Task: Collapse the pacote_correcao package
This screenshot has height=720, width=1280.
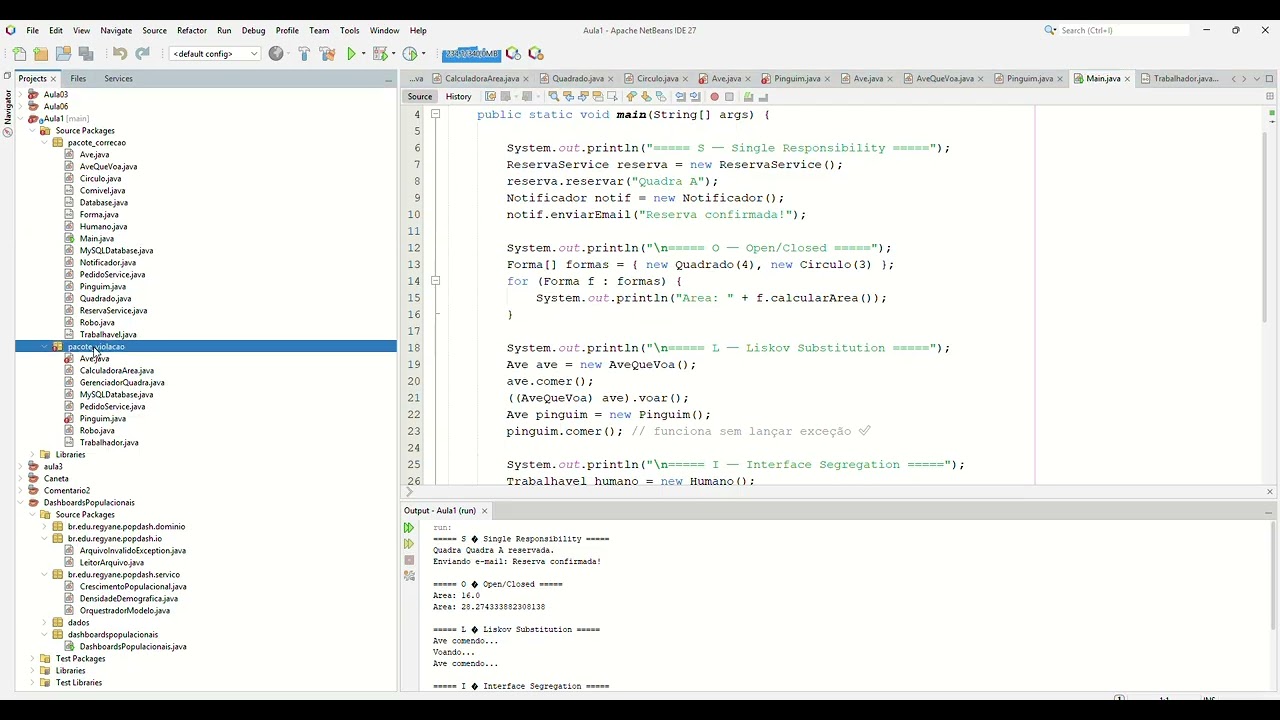Action: coord(45,142)
